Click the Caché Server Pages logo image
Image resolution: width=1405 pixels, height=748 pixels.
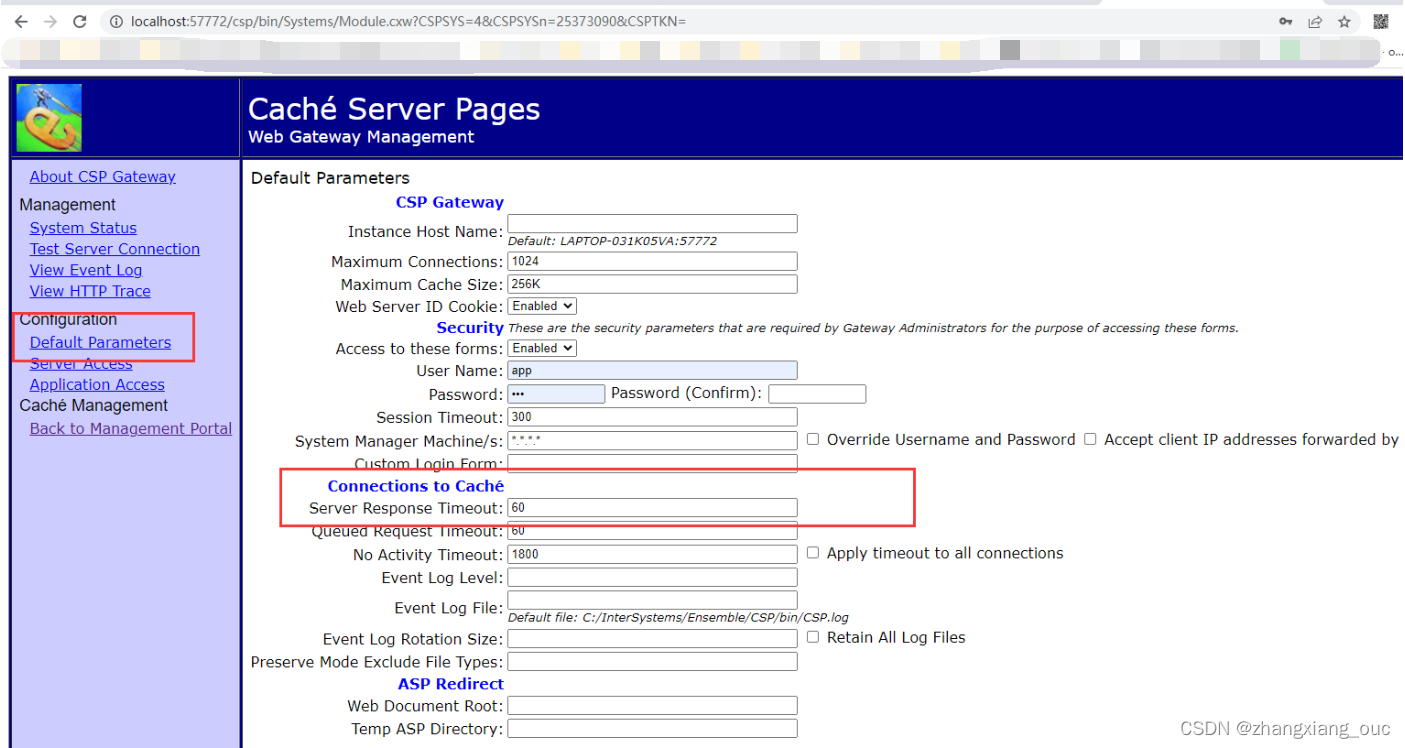pyautogui.click(x=49, y=118)
